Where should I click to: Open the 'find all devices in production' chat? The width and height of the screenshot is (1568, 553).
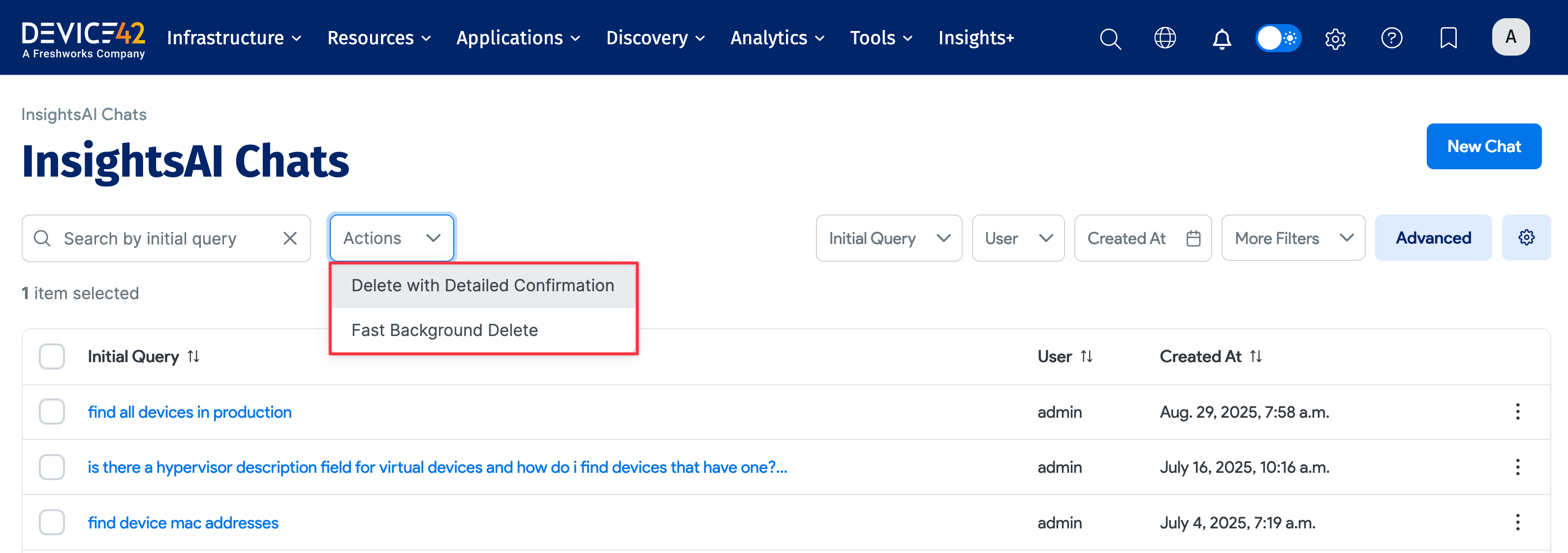[x=189, y=412]
